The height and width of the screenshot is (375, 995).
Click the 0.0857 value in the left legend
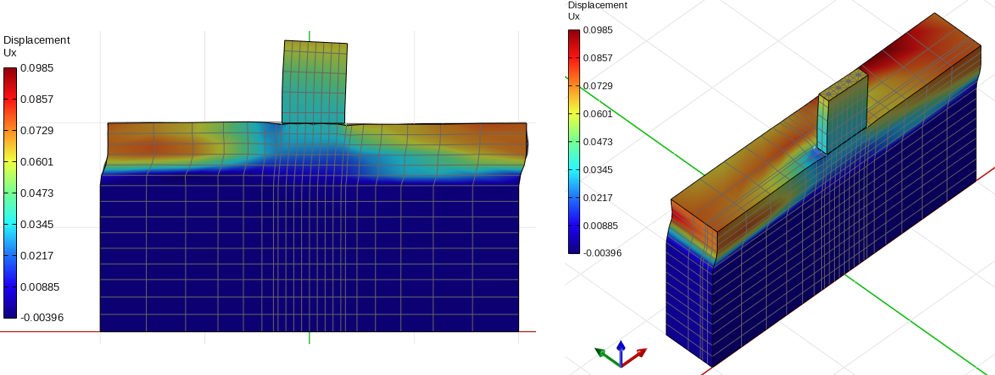pyautogui.click(x=38, y=99)
